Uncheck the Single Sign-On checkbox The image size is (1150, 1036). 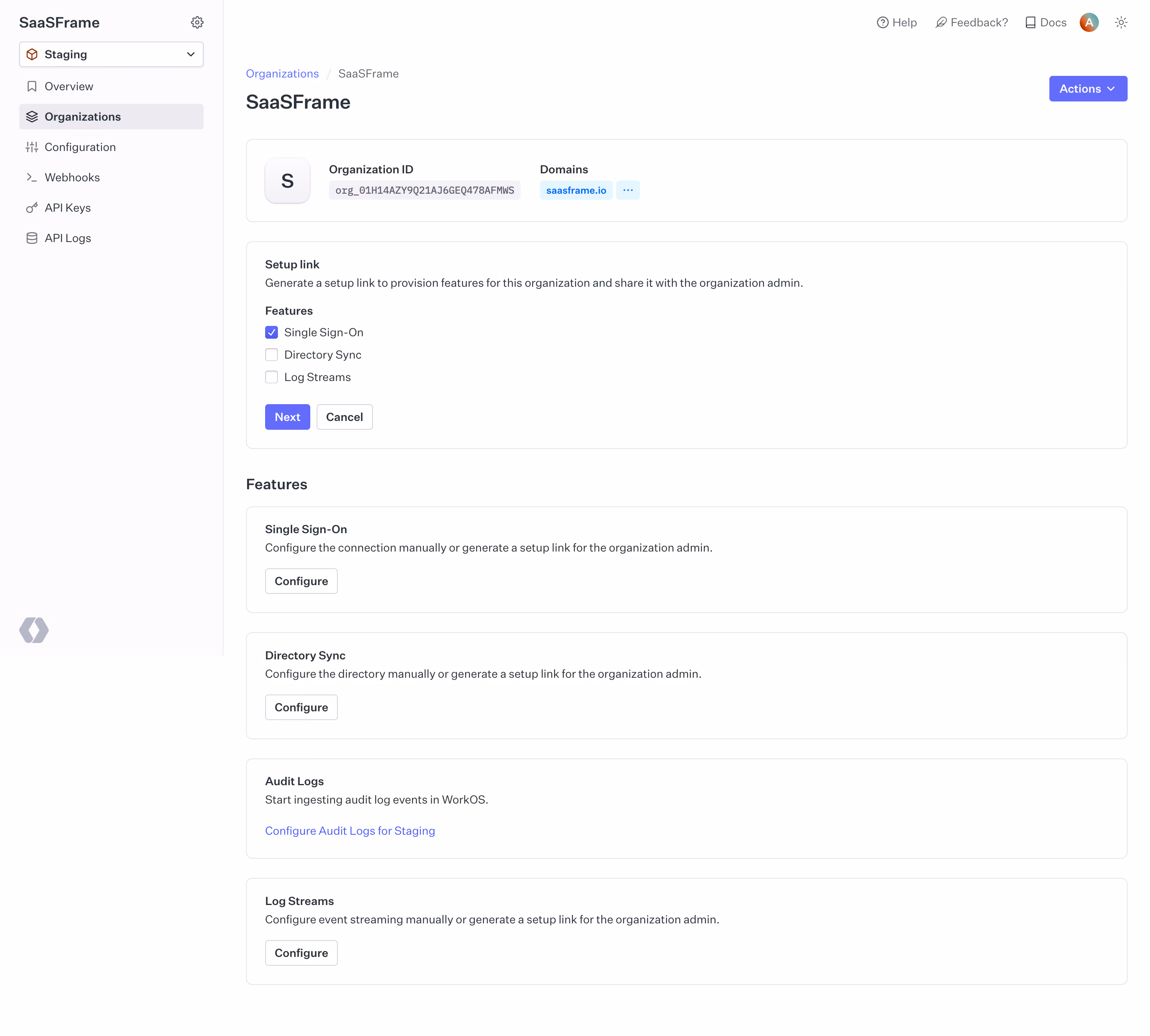point(272,332)
